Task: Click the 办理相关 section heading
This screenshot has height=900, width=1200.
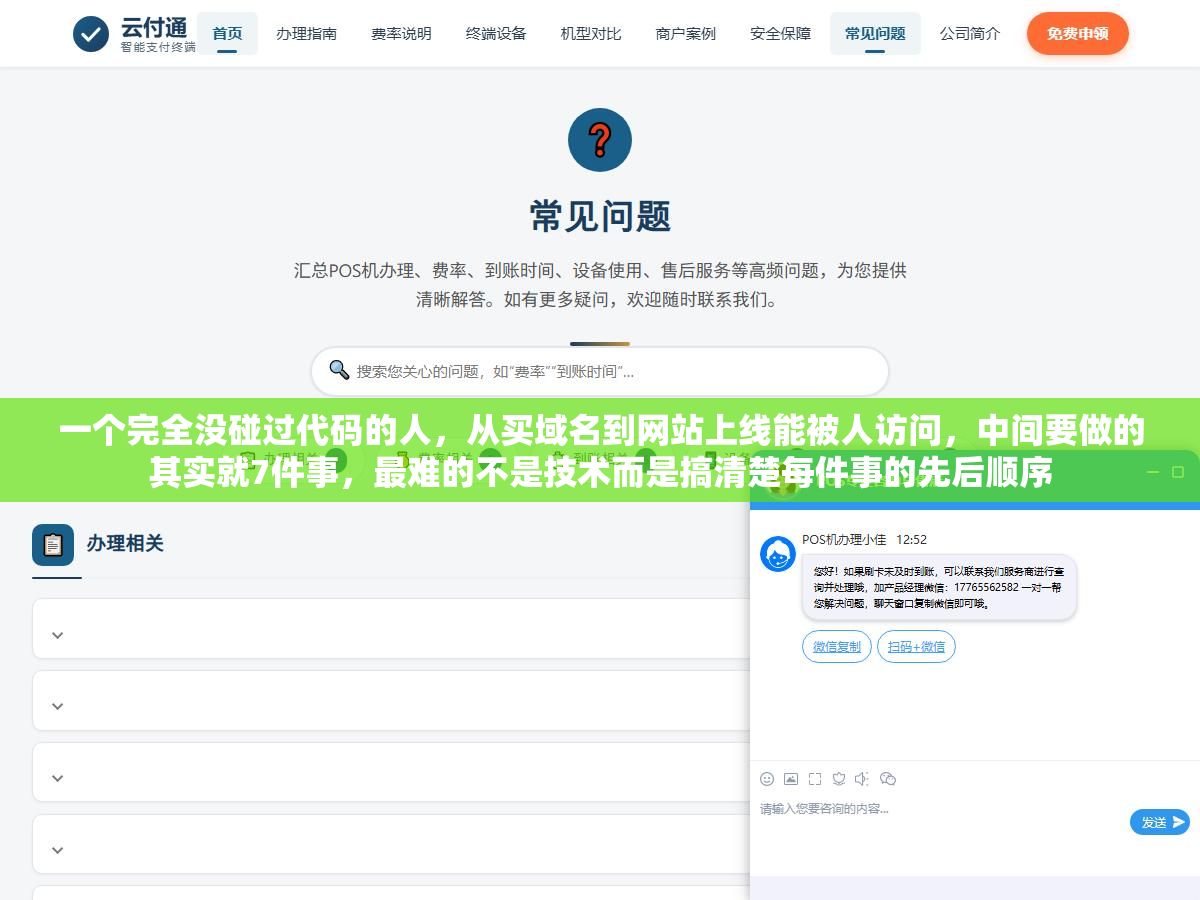Action: pyautogui.click(x=125, y=544)
